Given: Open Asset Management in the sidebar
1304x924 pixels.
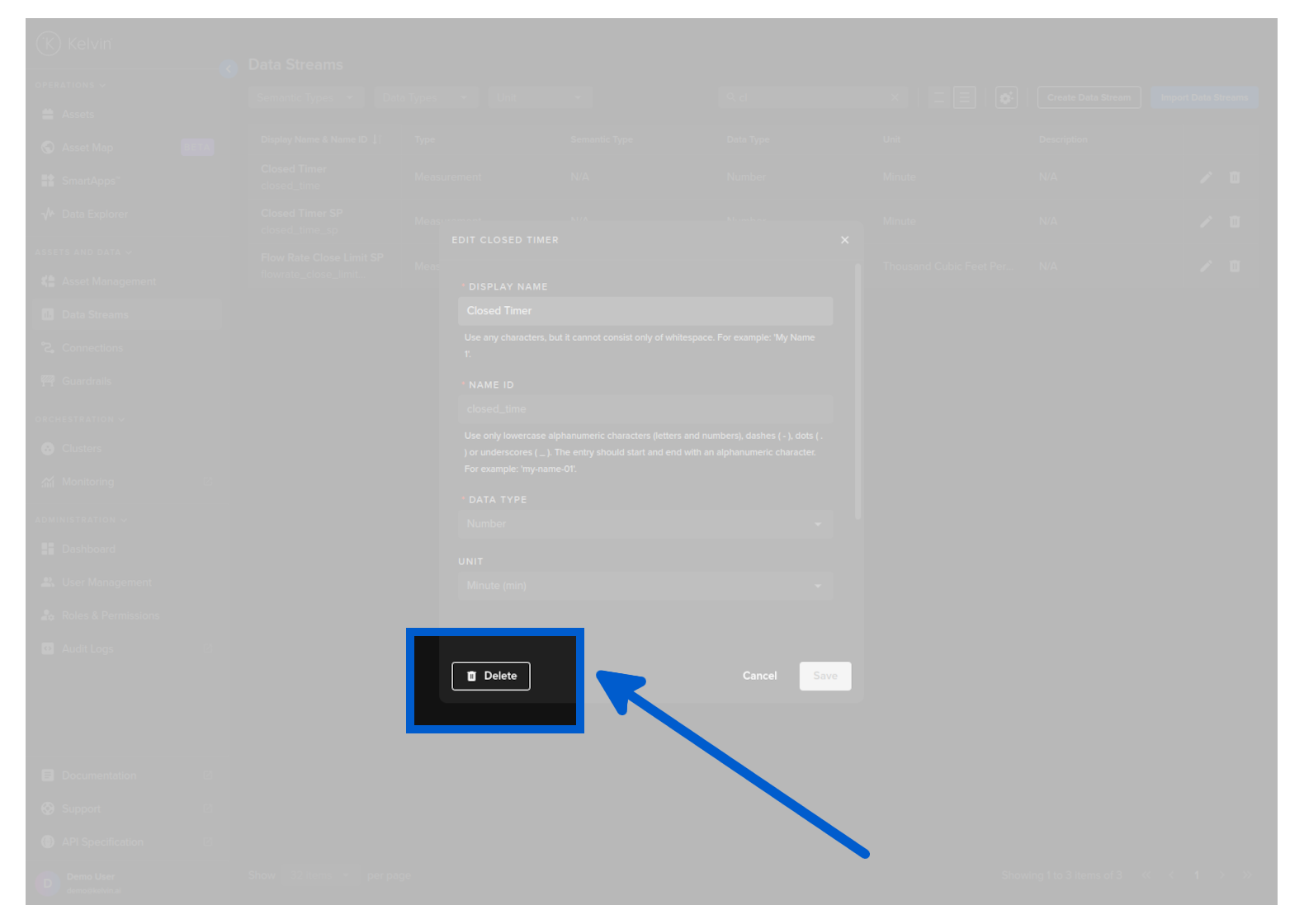Looking at the screenshot, I should point(108,281).
